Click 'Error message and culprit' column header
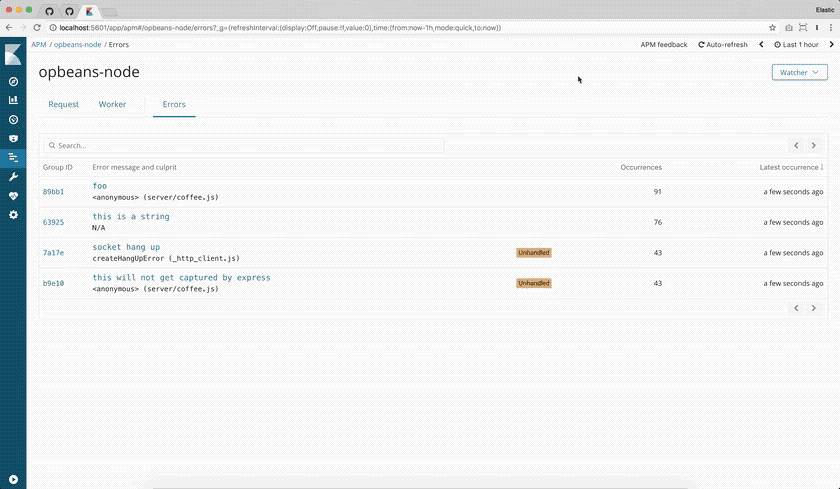 pos(134,167)
